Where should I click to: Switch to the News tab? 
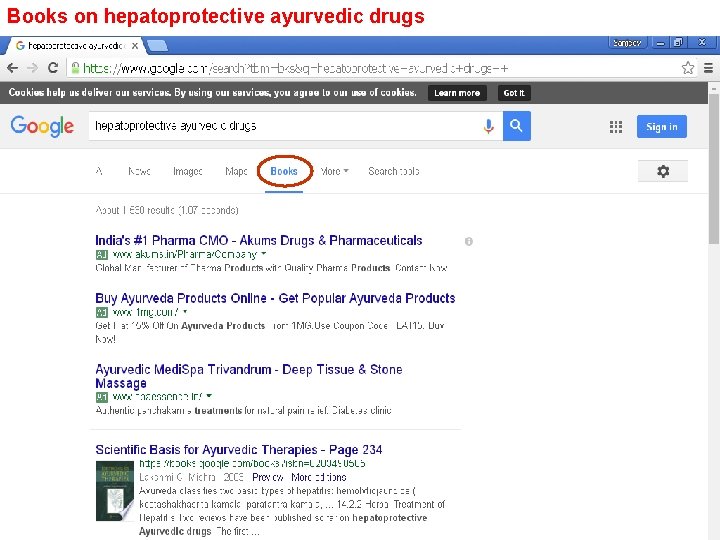[139, 171]
